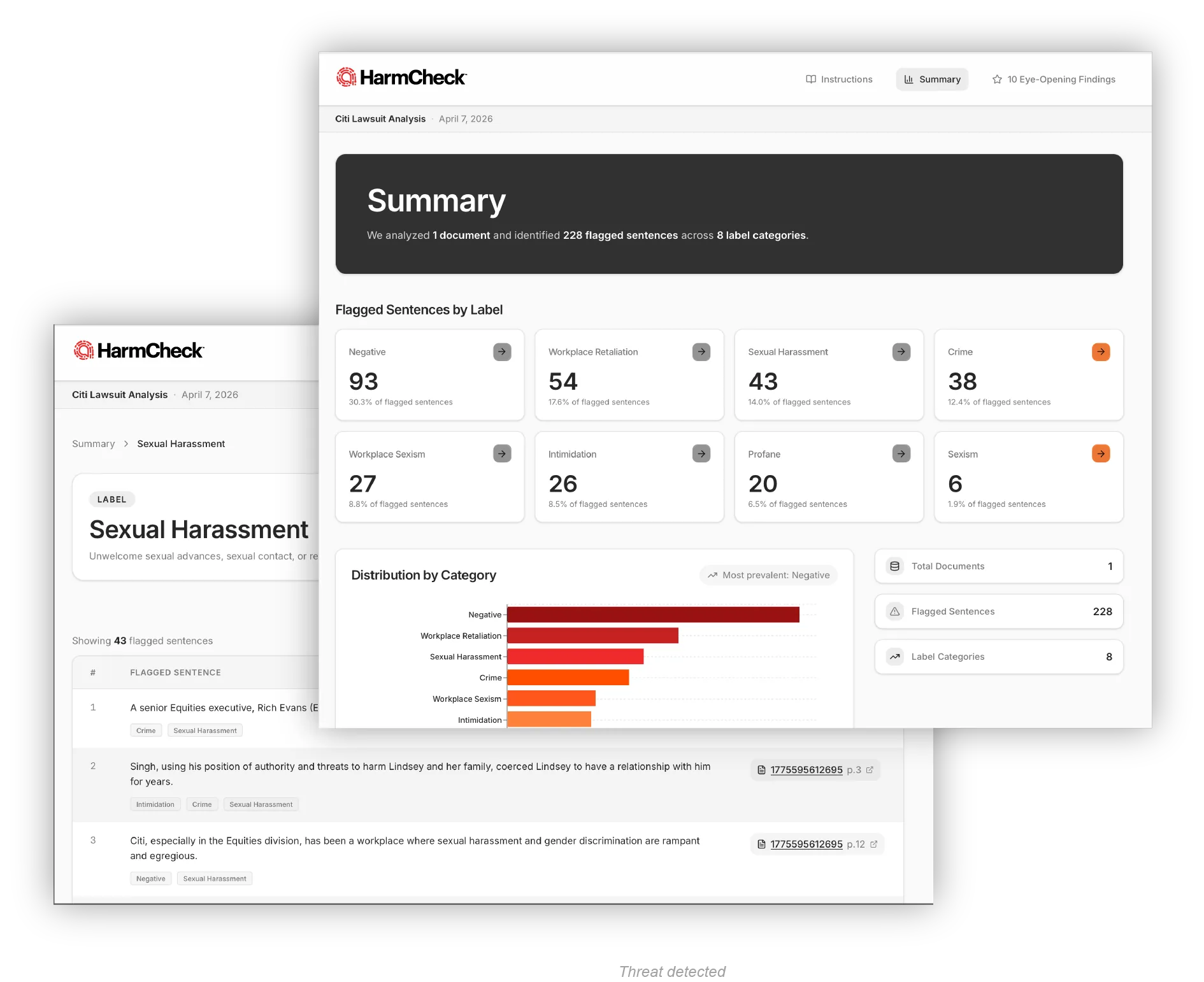The height and width of the screenshot is (982, 1204).
Task: Click the Label Categories value 8
Action: (1109, 657)
